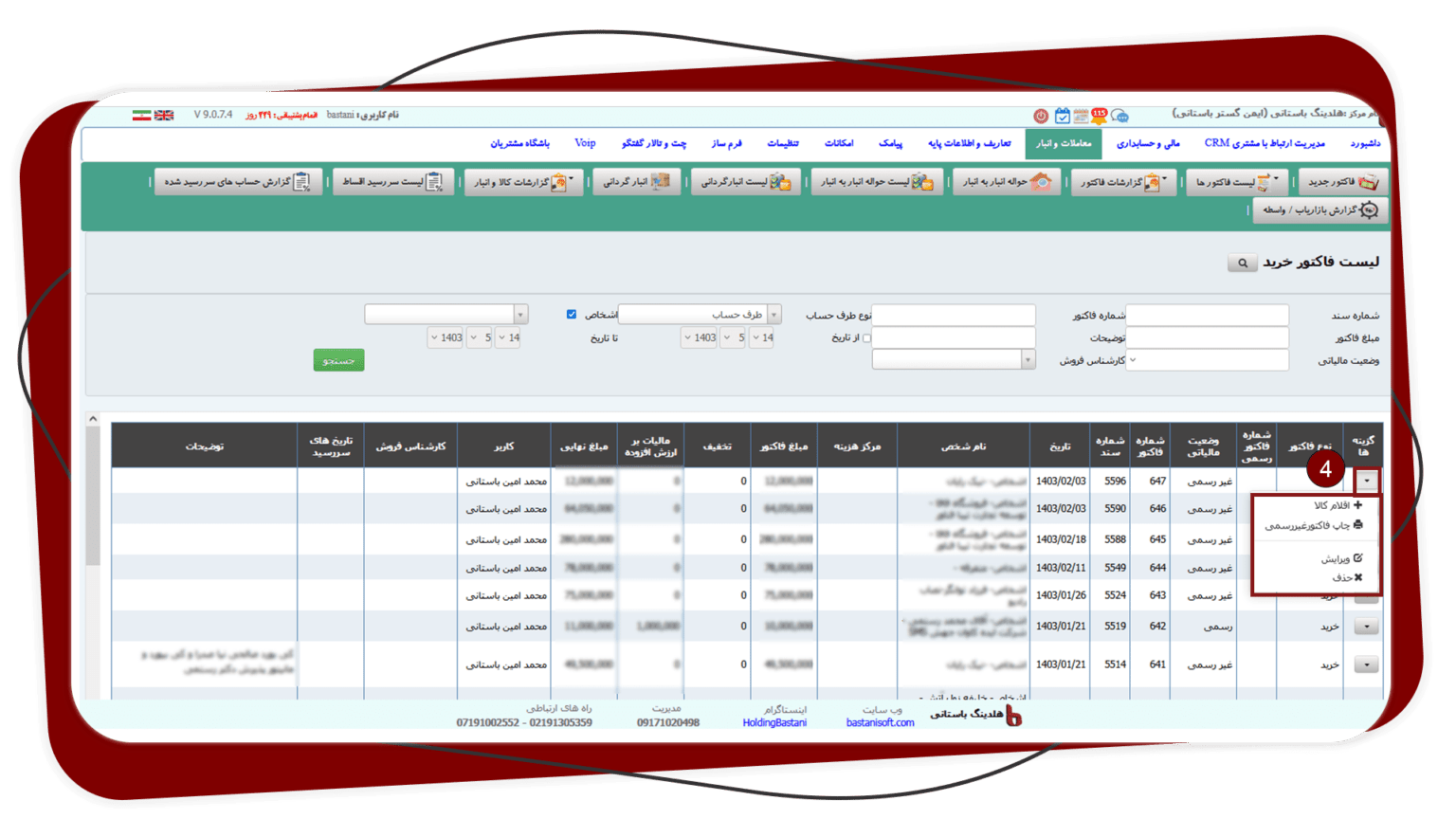Open the مالی و حسابداری tab
This screenshot has width=1456, height=819.
[x=1147, y=144]
